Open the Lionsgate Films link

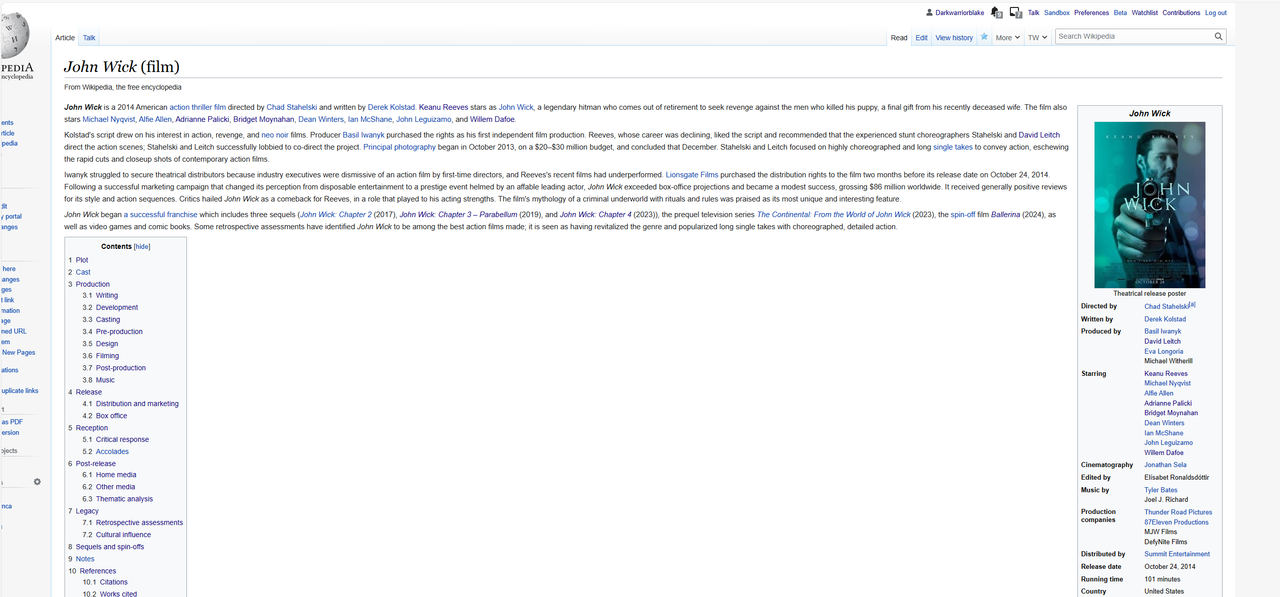(692, 175)
